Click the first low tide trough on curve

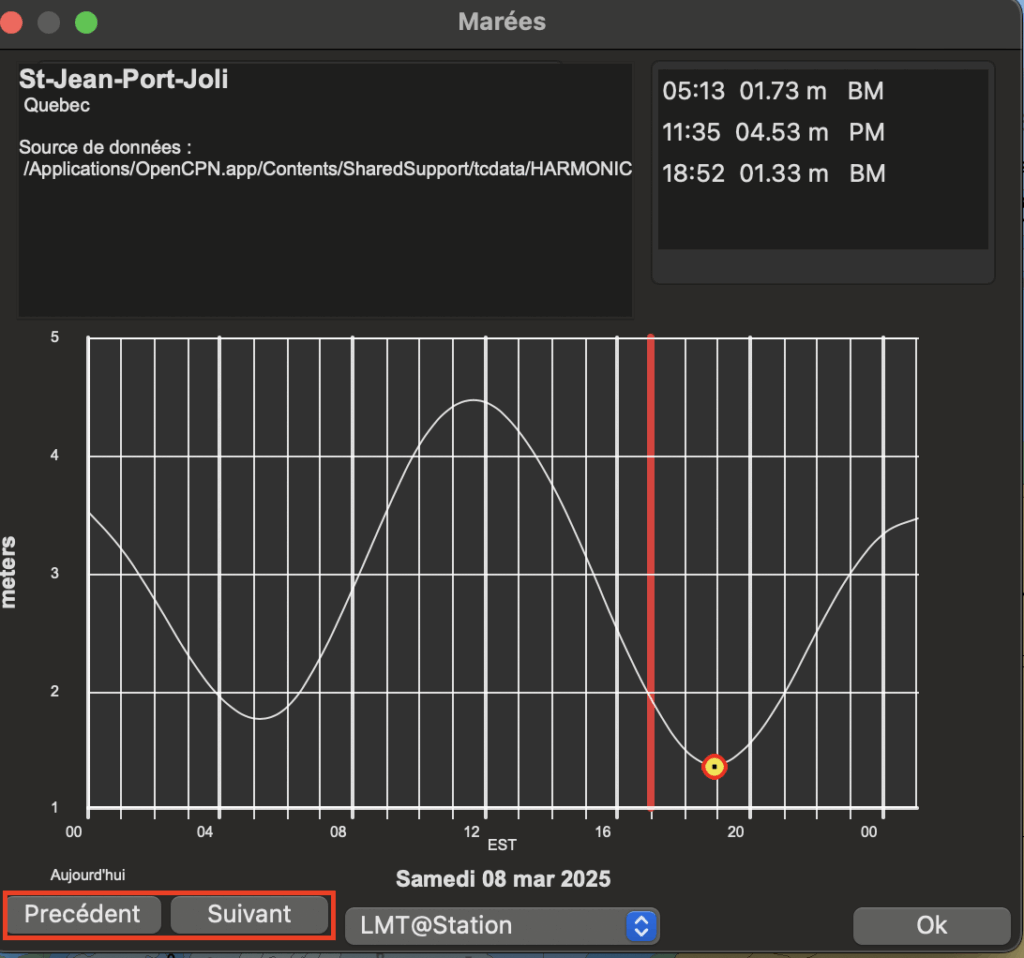click(259, 718)
